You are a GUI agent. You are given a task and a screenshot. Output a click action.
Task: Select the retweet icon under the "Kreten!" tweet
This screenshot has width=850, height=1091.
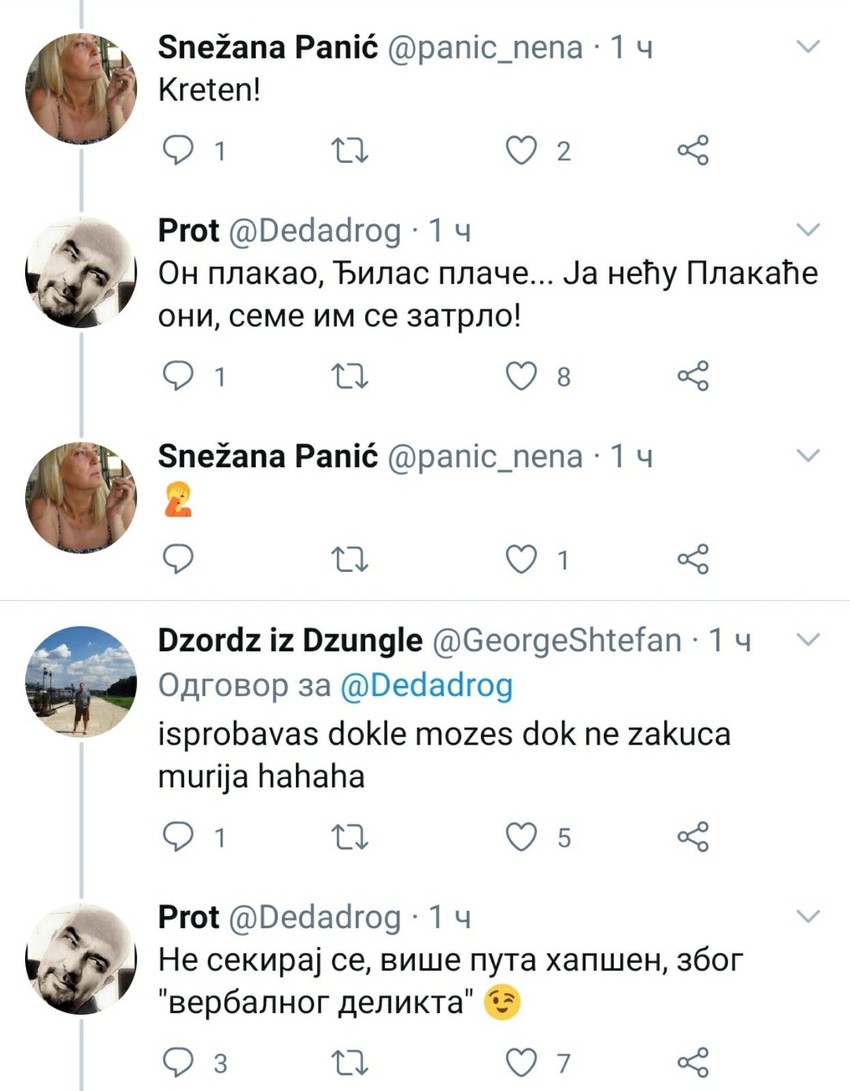coord(348,150)
